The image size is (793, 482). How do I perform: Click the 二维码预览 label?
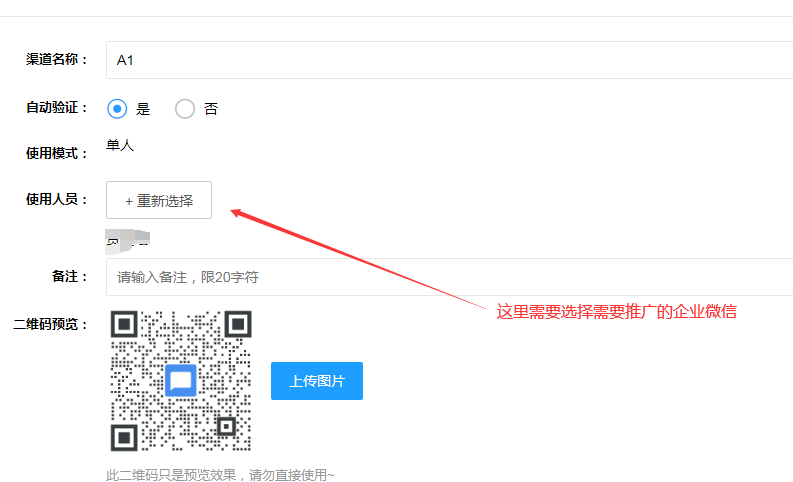tap(51, 324)
